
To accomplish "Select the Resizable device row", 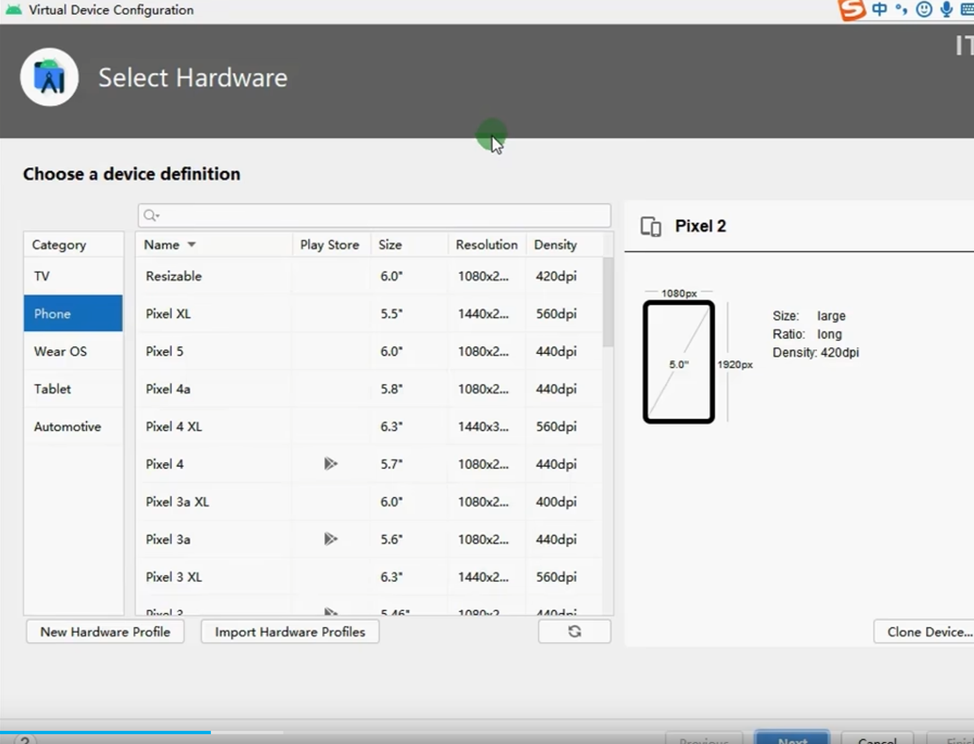I will (x=369, y=276).
